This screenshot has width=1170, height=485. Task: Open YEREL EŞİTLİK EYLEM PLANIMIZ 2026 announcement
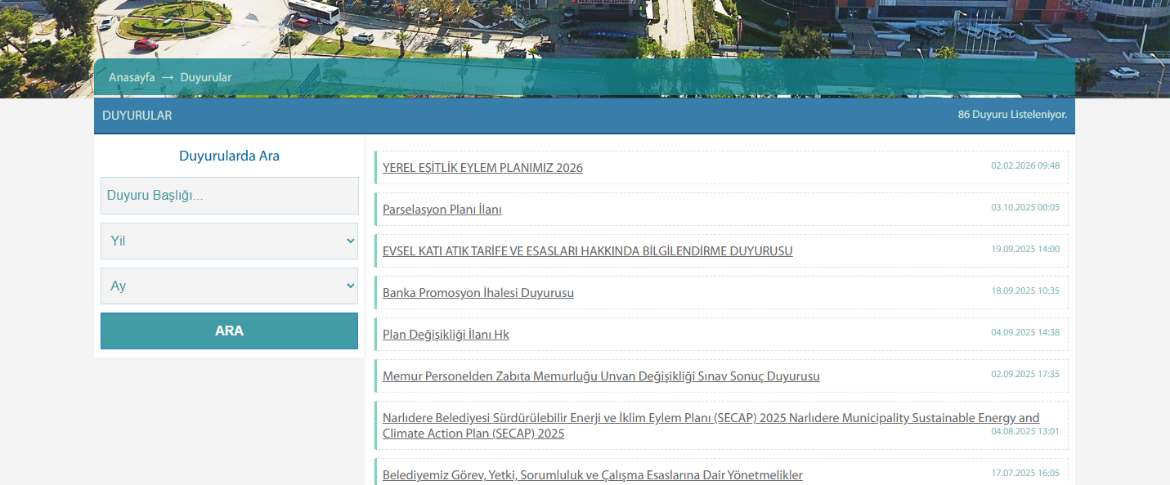point(482,168)
